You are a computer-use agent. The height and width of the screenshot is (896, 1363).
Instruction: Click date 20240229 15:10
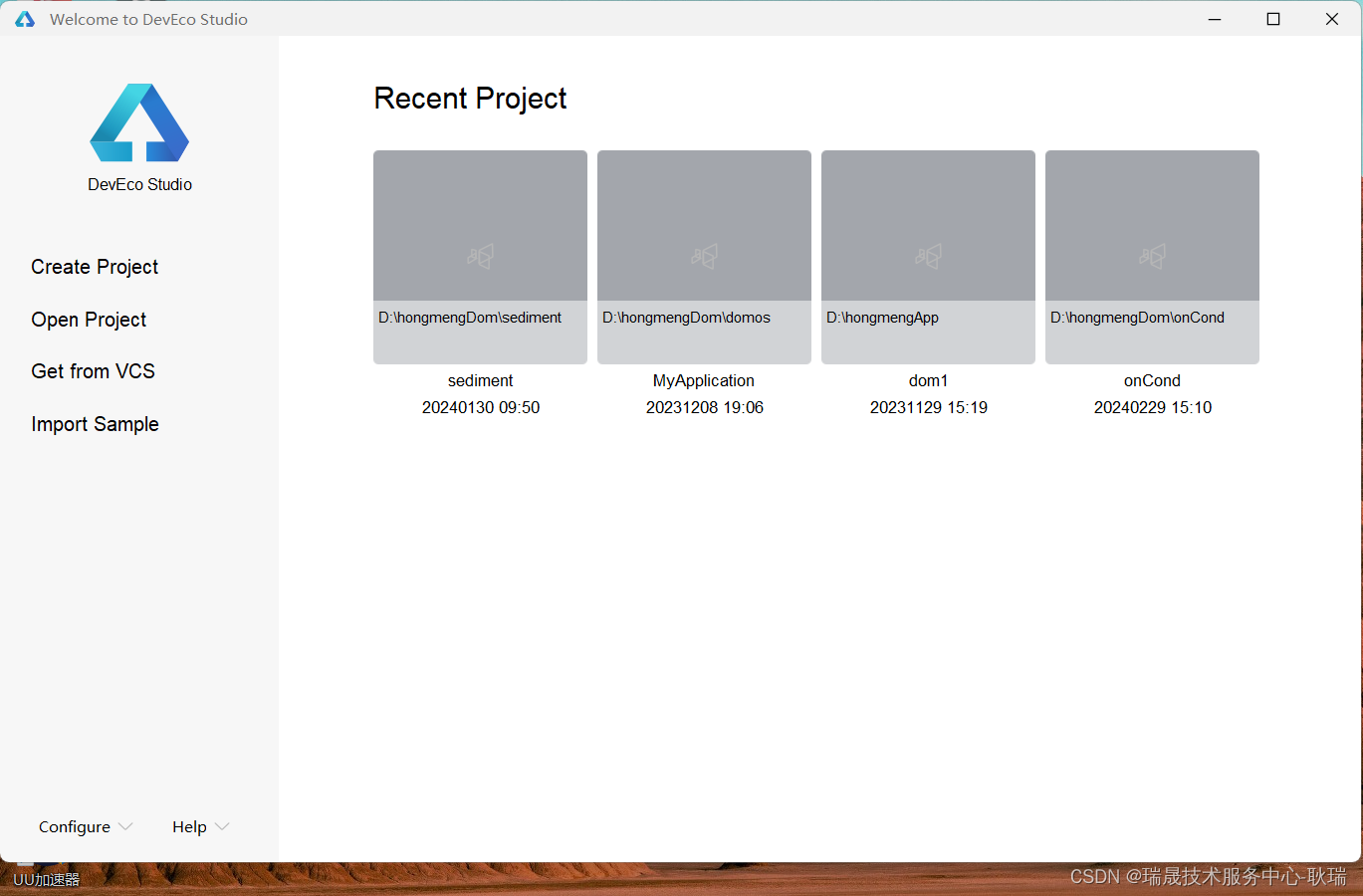[1153, 407]
